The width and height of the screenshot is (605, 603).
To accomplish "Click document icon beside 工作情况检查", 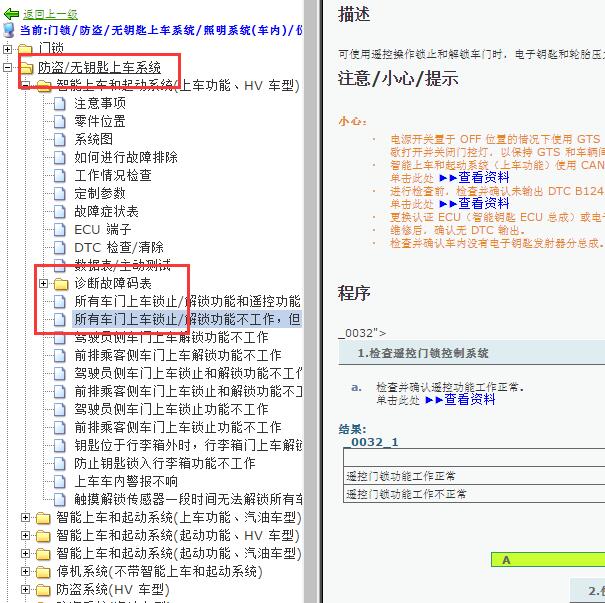I will pyautogui.click(x=59, y=176).
